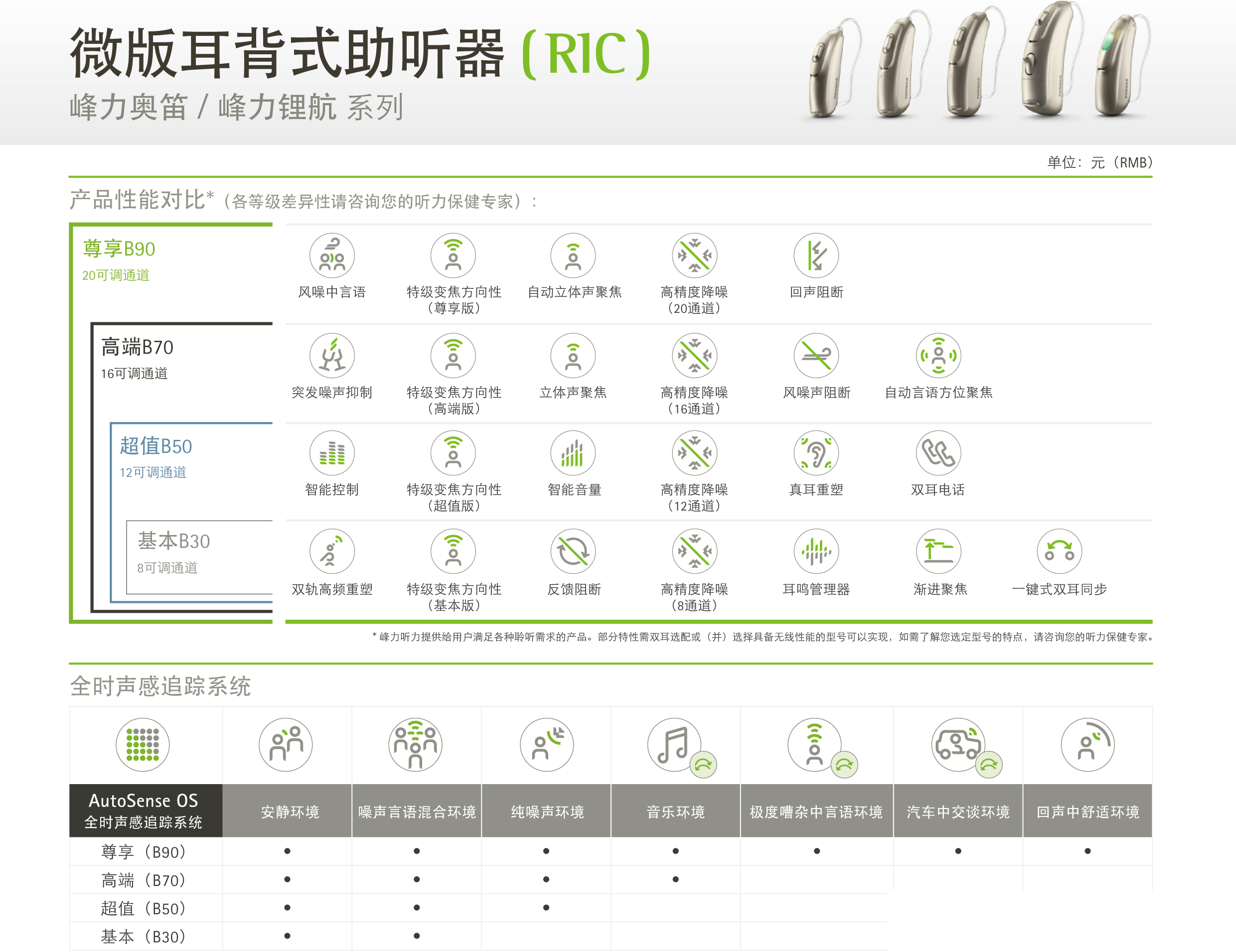This screenshot has height=952, width=1236.
Task: Select the 回声中舒适环境 column header
Action: tap(1087, 810)
